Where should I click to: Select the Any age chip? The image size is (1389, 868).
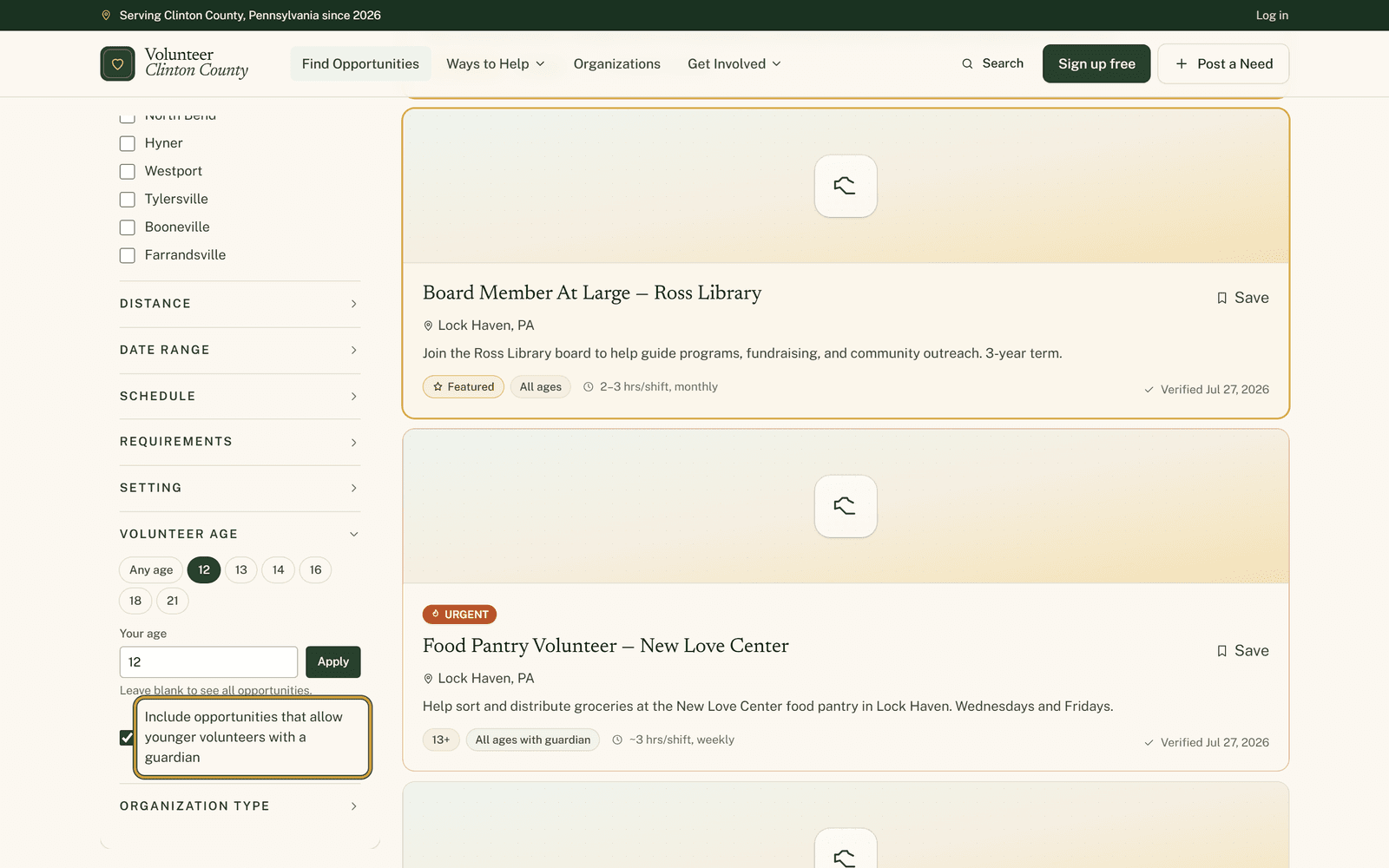(x=151, y=570)
